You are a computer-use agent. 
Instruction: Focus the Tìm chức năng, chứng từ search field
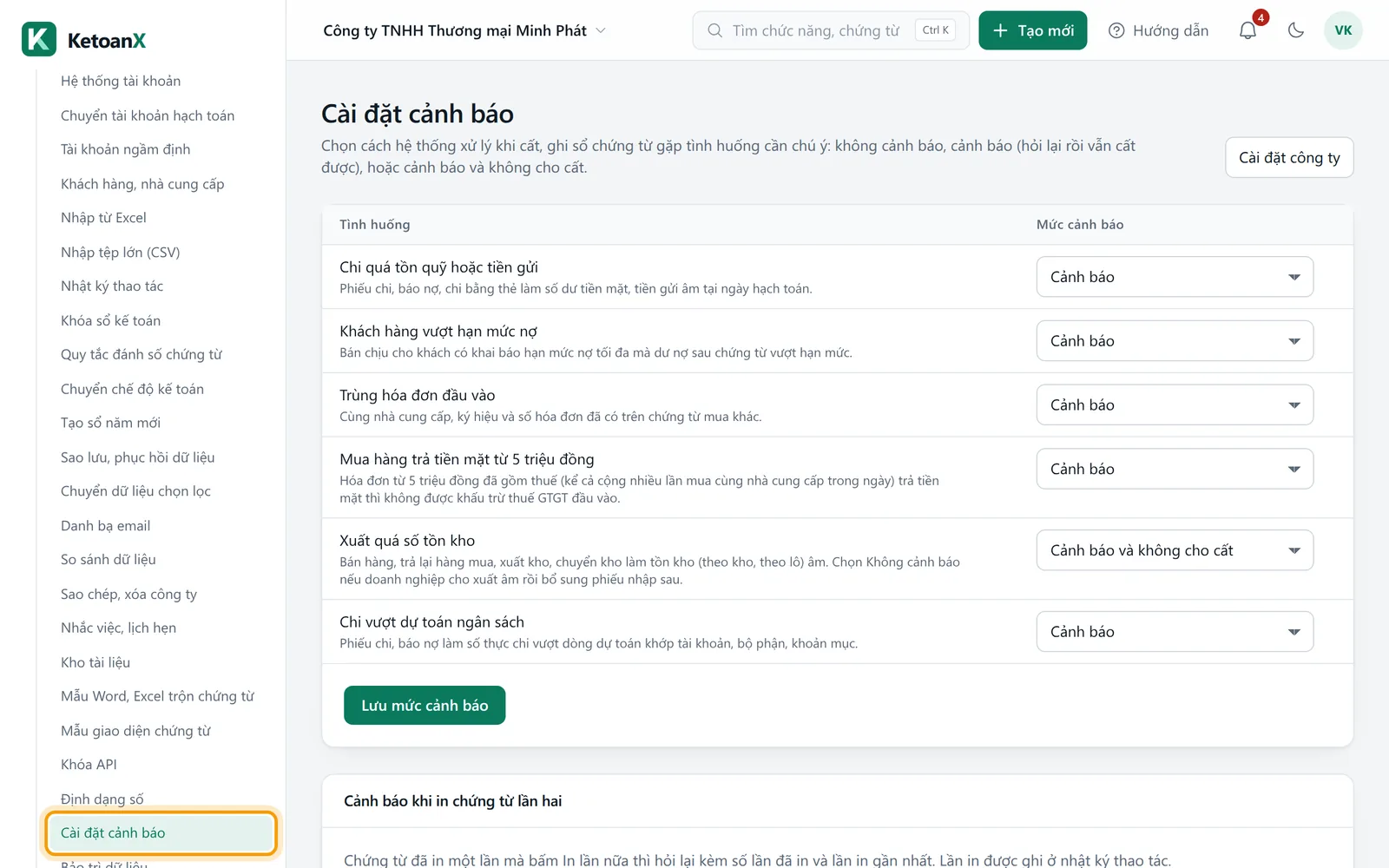(831, 30)
